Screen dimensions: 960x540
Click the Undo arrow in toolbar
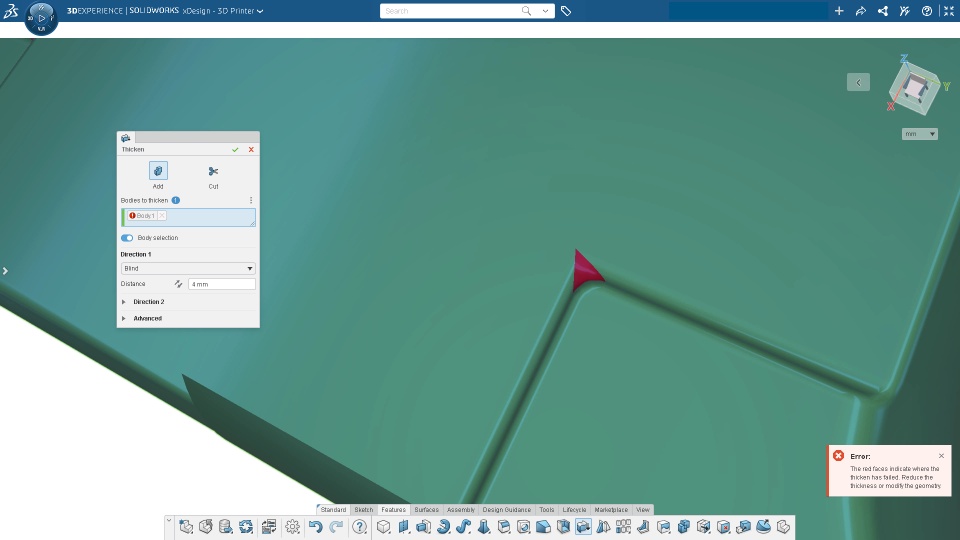point(315,527)
